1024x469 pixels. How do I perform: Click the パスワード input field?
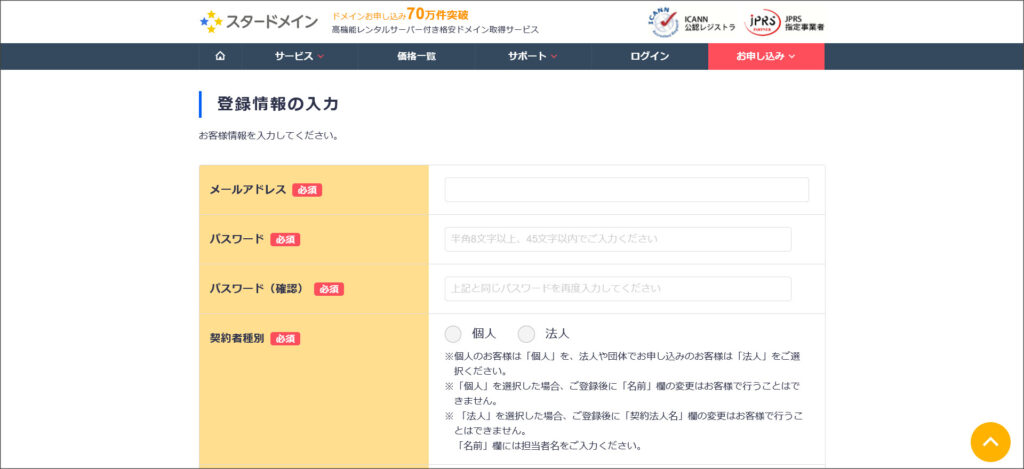617,239
